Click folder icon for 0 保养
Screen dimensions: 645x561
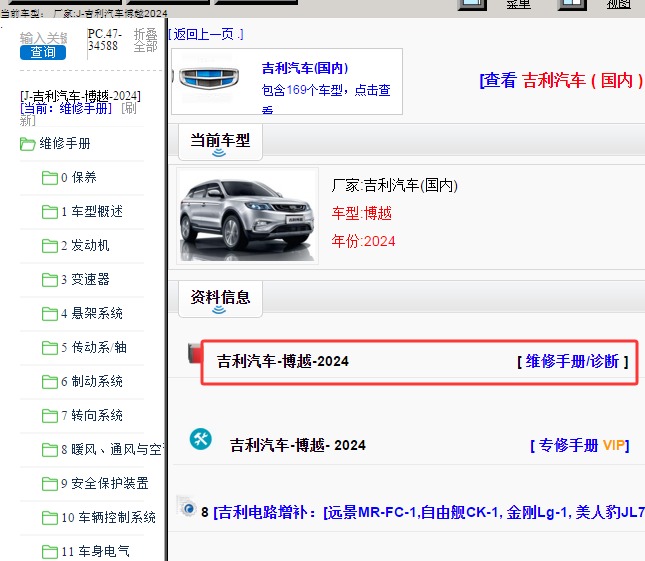pos(49,178)
